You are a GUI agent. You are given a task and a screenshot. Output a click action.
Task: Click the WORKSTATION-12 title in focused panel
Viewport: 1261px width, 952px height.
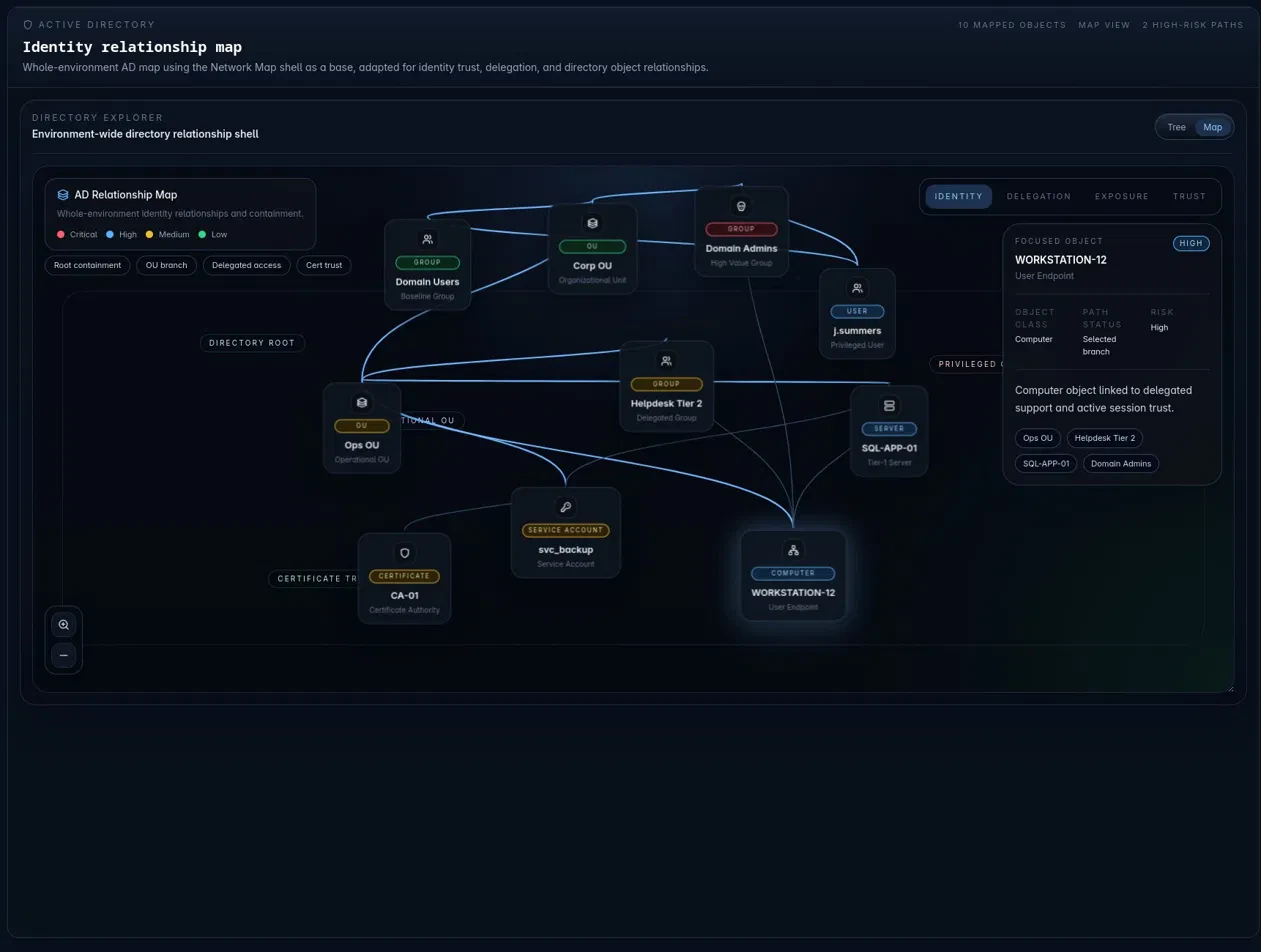(x=1061, y=260)
